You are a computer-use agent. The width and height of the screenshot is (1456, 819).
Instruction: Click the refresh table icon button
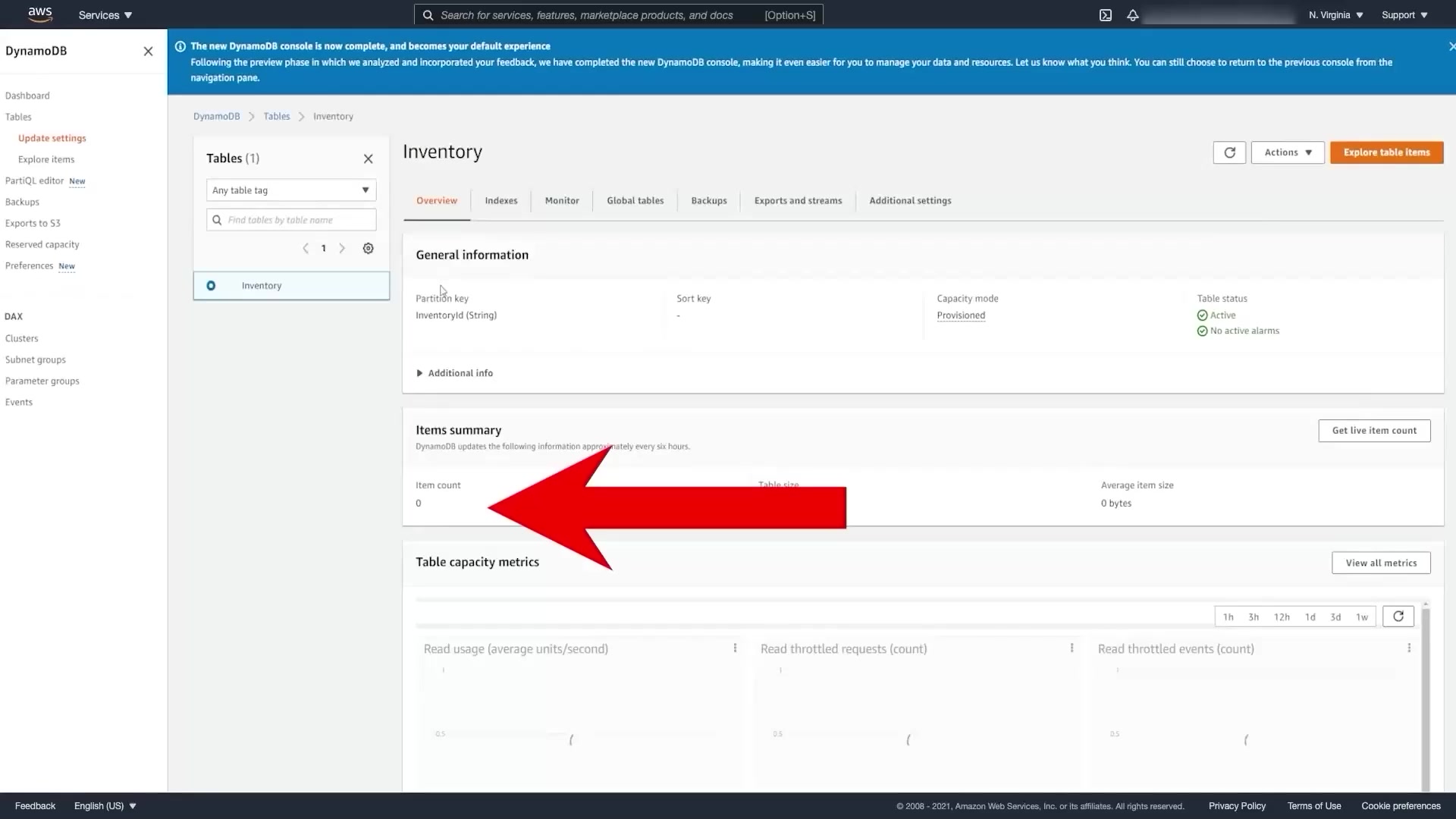1229,152
